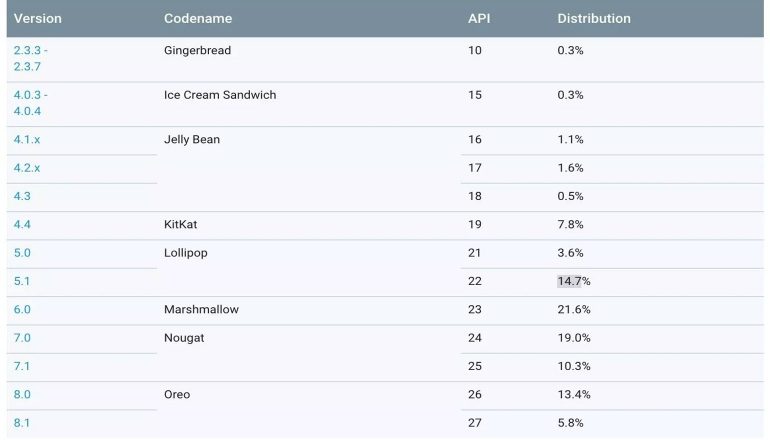Click the Version column header
Screen dimensions: 770x440
(x=38, y=19)
